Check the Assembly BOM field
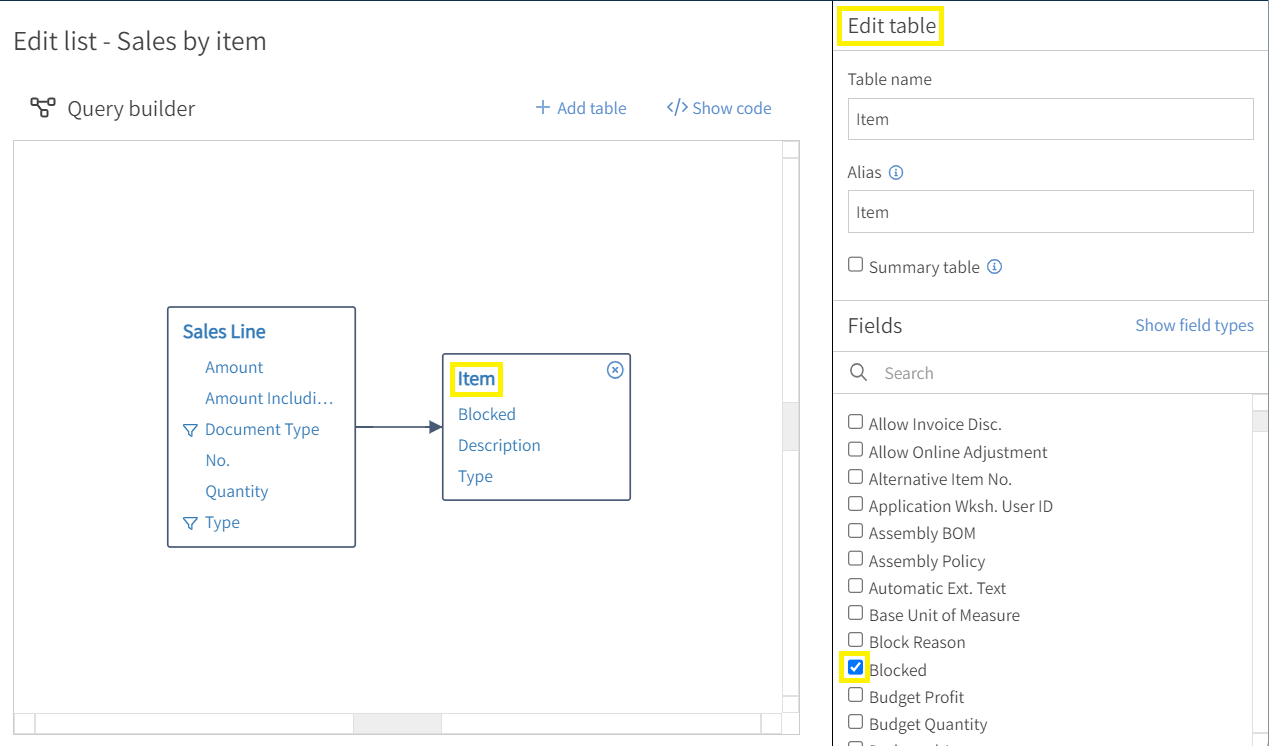 [x=855, y=530]
